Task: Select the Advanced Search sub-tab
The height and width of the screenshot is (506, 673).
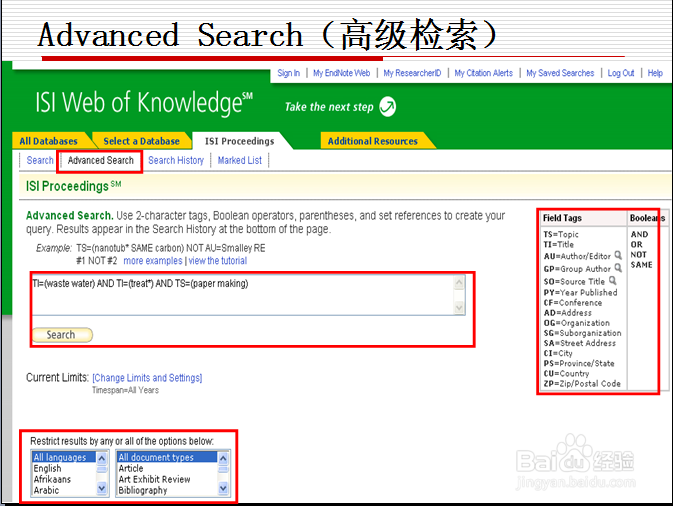Action: click(x=100, y=160)
